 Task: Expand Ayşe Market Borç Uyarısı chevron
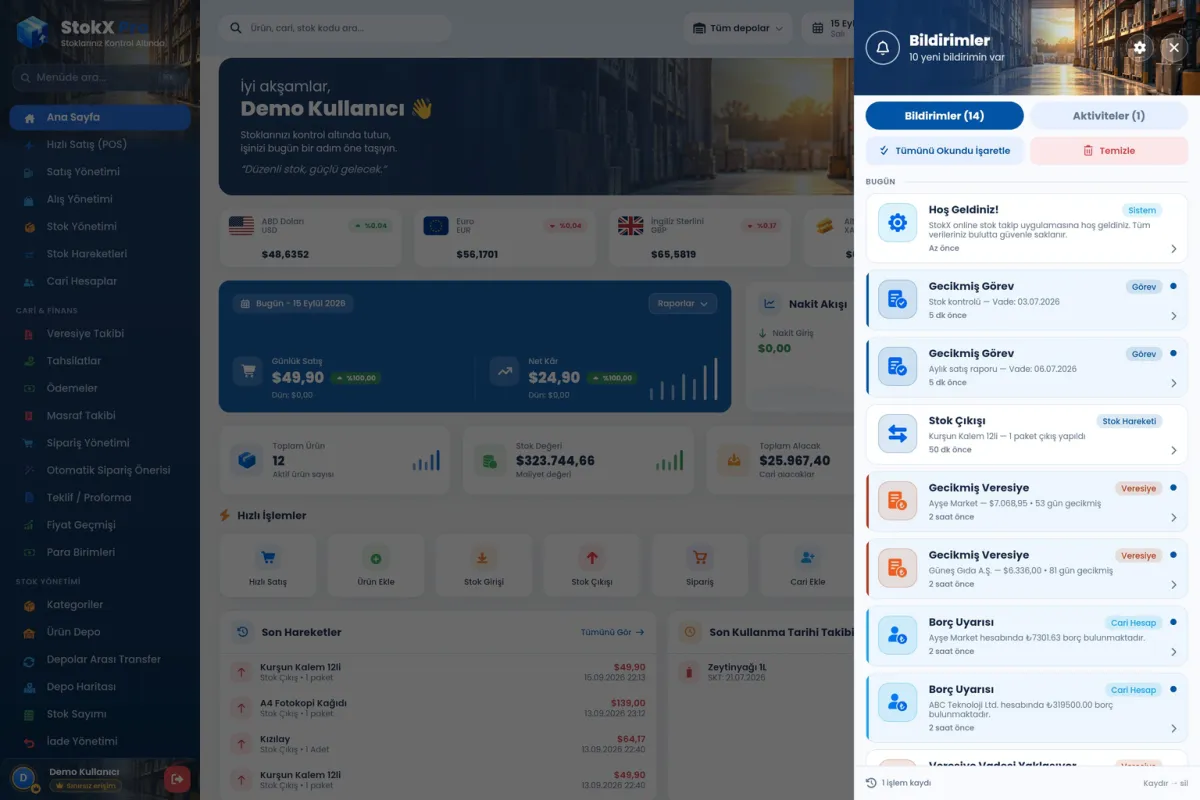[x=1173, y=651]
